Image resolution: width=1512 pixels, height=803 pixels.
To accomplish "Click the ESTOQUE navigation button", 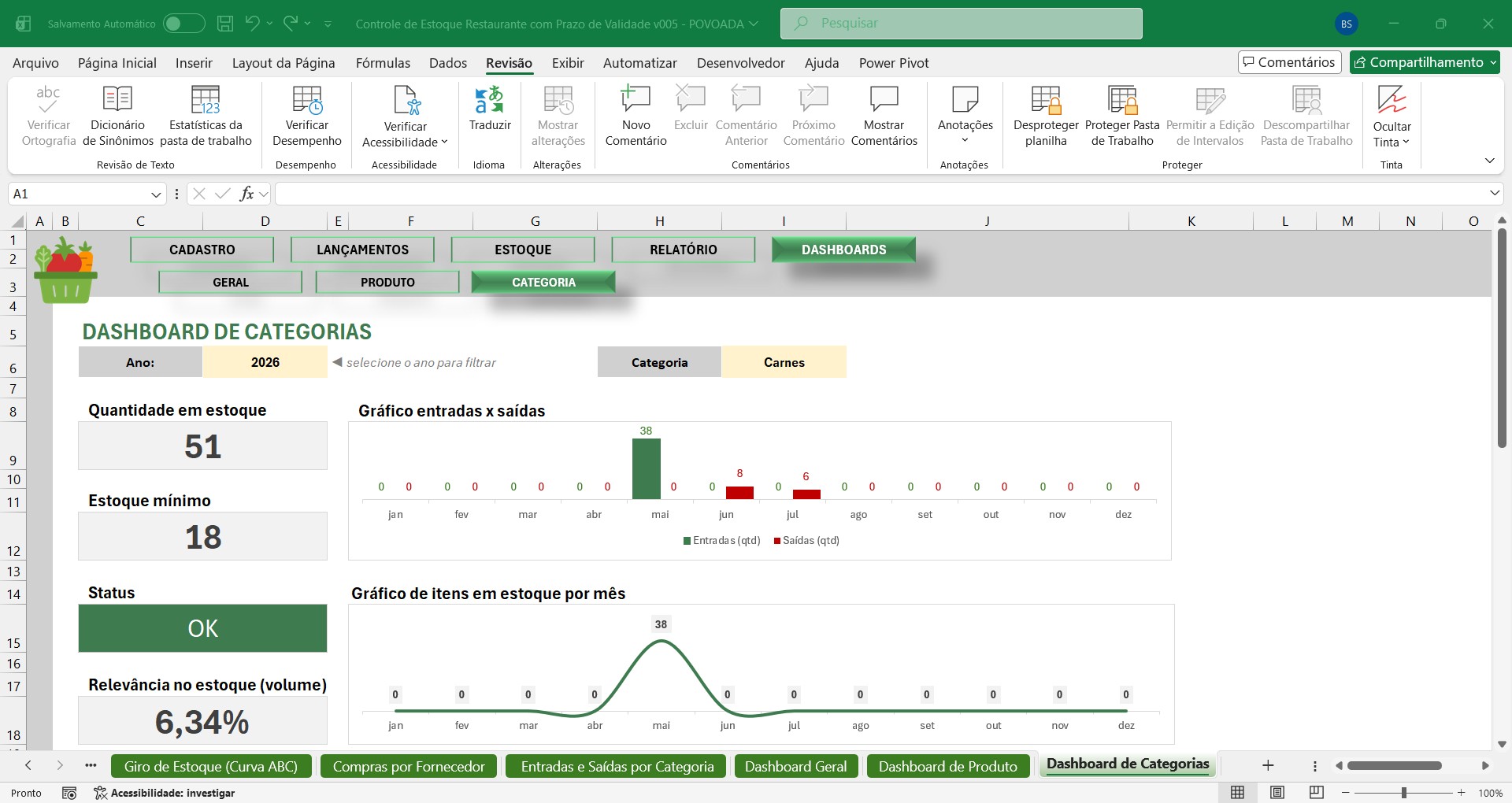I will coord(523,250).
